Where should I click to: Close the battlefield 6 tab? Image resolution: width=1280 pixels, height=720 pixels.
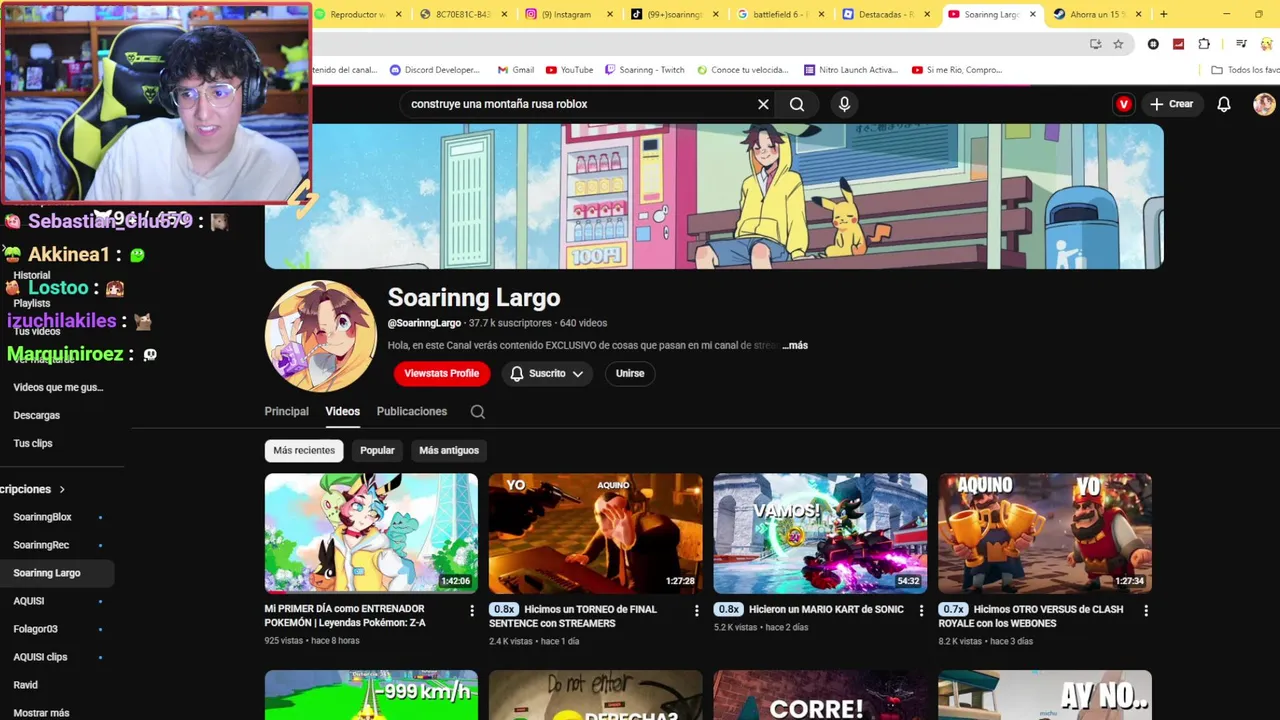(821, 14)
